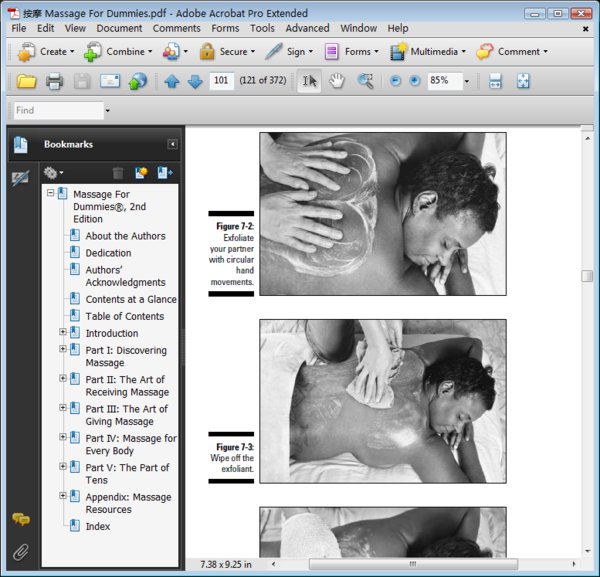Open the Find options dropdown
The image size is (600, 577).
108,111
